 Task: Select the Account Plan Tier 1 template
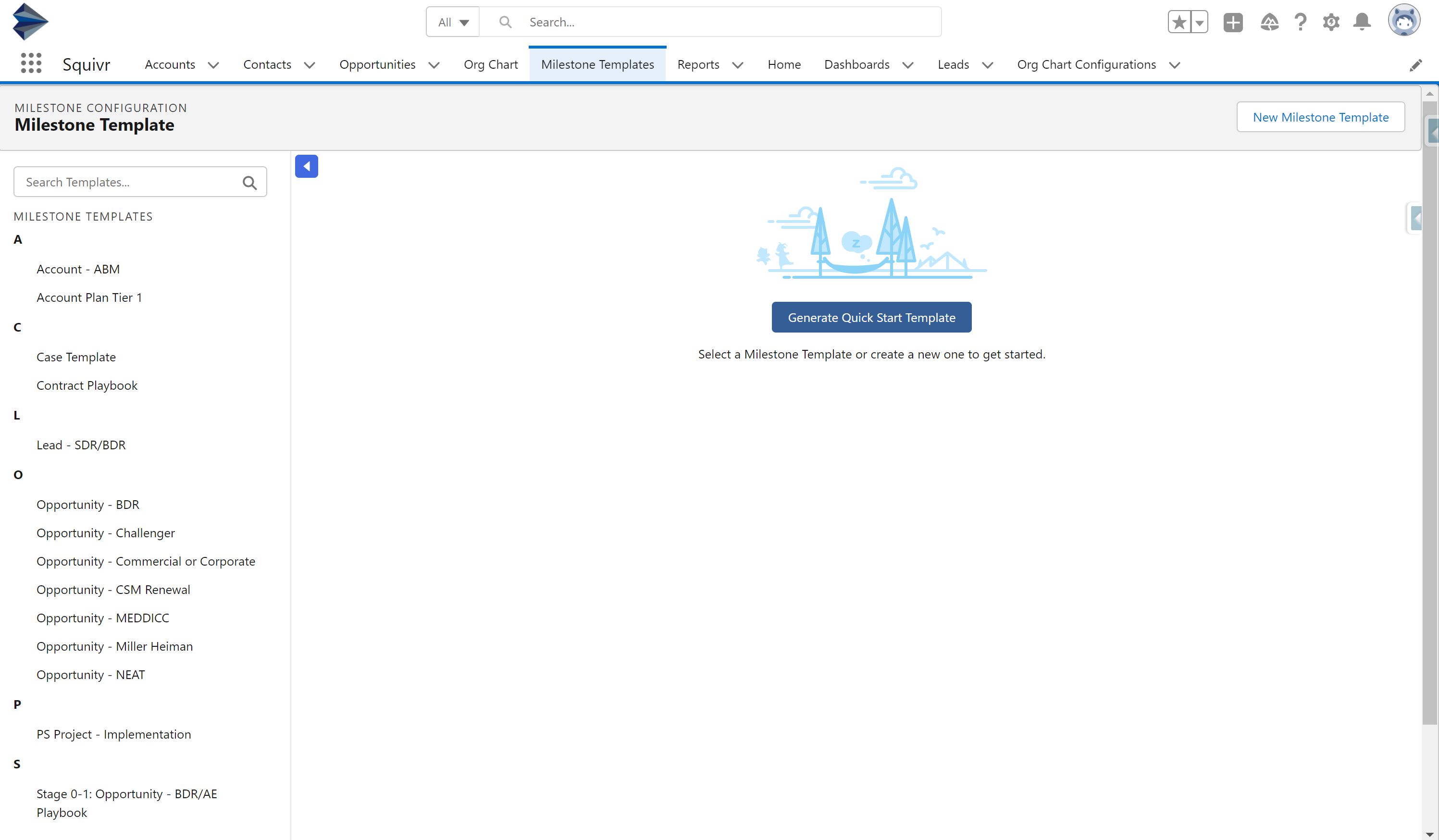pyautogui.click(x=89, y=297)
